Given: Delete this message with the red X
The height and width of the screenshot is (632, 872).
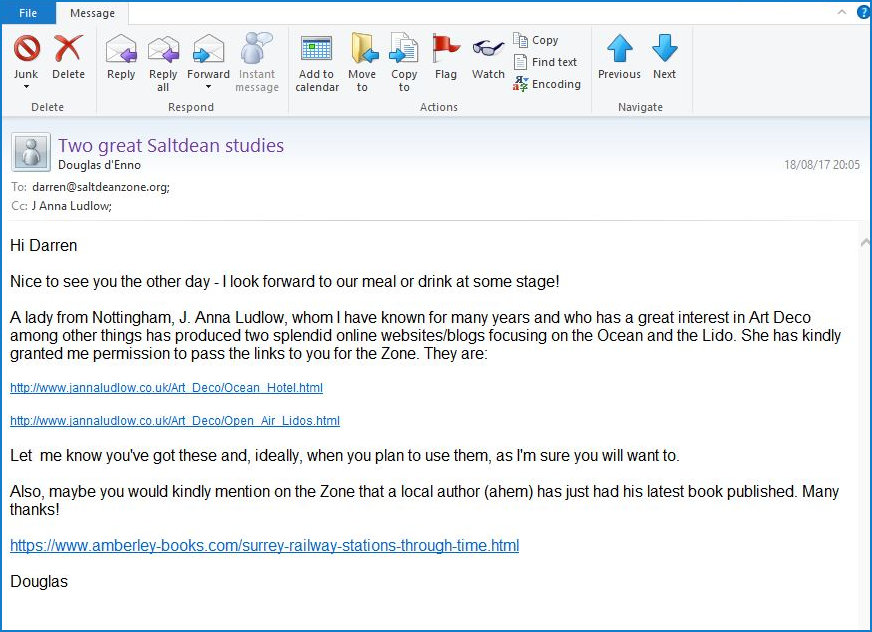Looking at the screenshot, I should [68, 49].
